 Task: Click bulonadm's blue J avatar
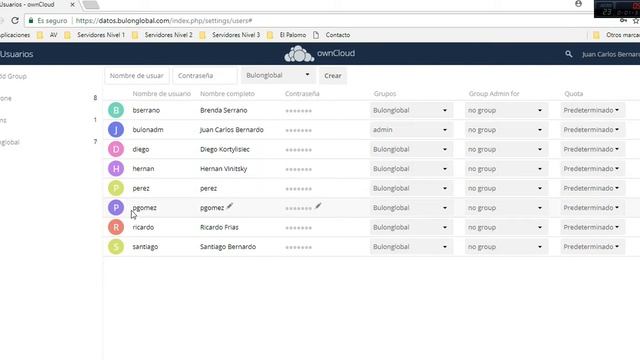click(x=116, y=130)
